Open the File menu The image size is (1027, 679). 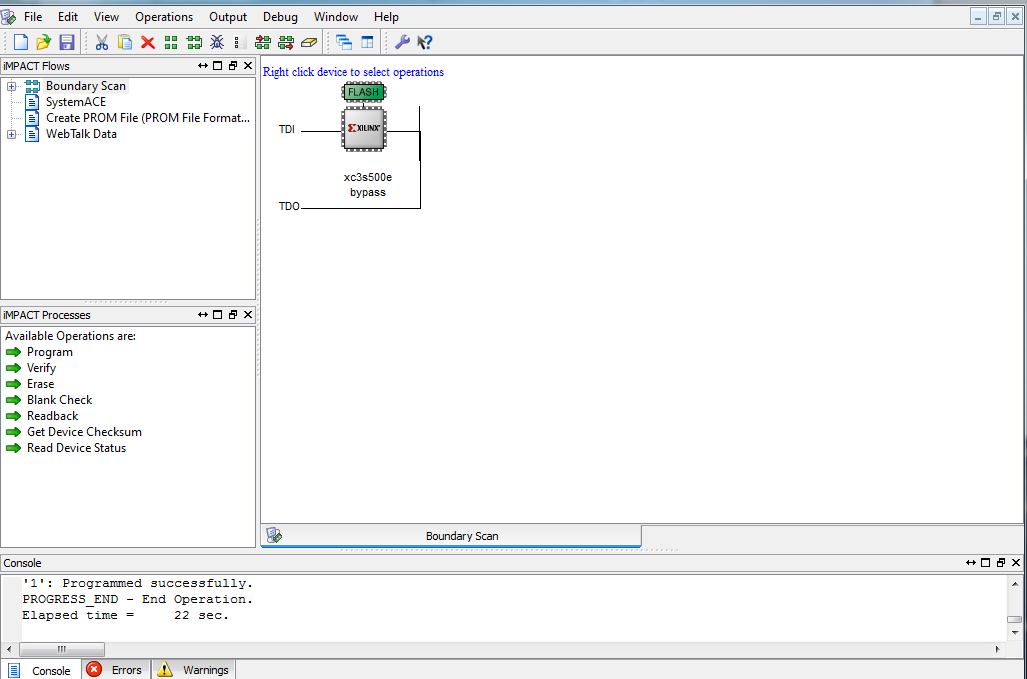(33, 17)
